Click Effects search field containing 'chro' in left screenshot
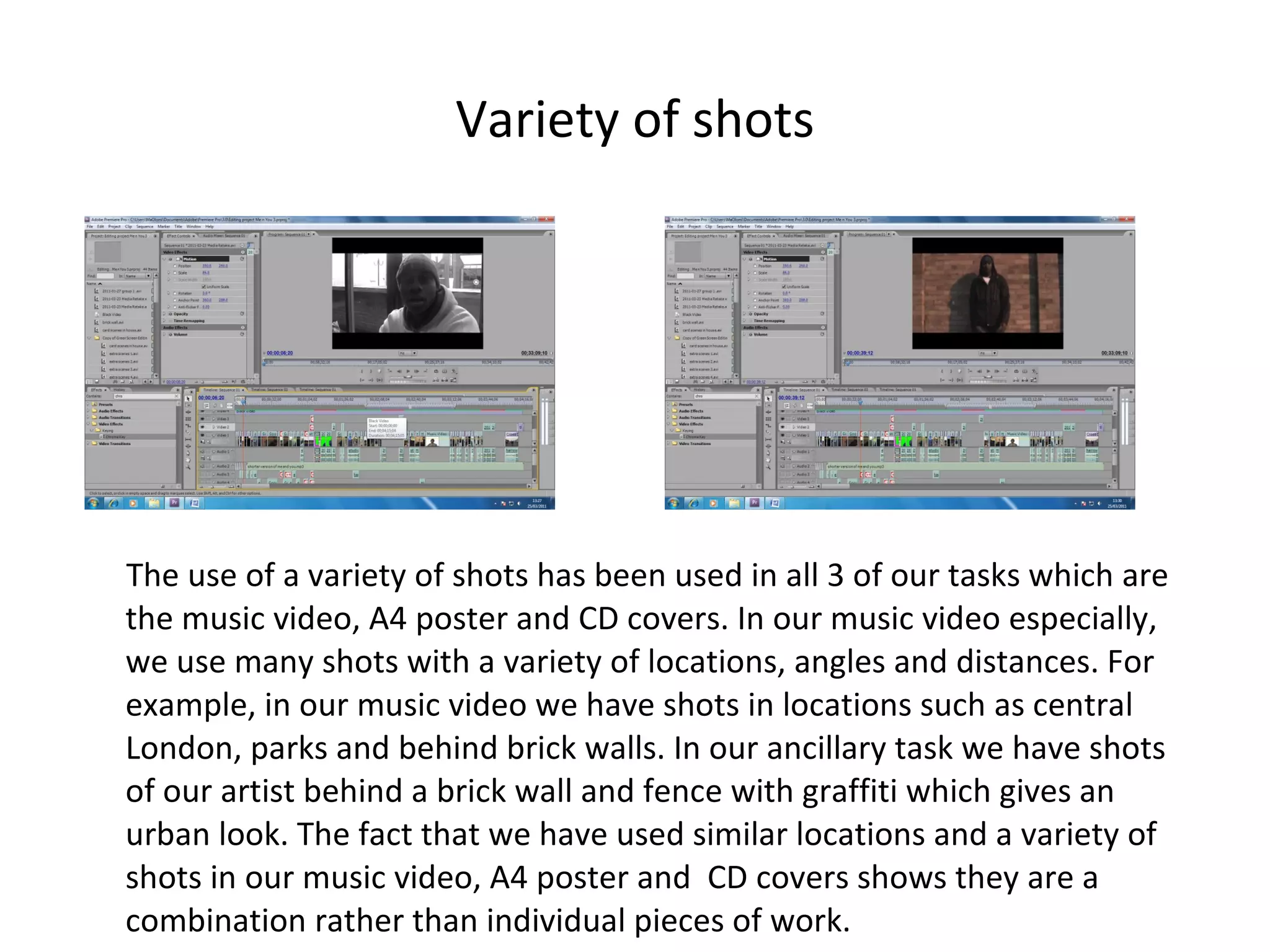1270x952 pixels. tap(147, 396)
